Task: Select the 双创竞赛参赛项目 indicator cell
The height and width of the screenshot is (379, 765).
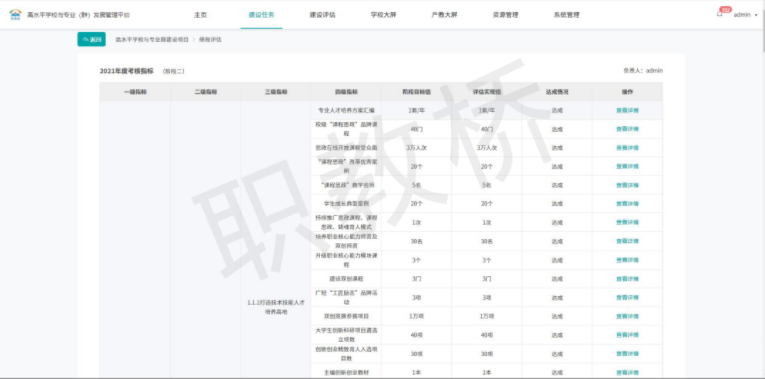Action: click(346, 316)
